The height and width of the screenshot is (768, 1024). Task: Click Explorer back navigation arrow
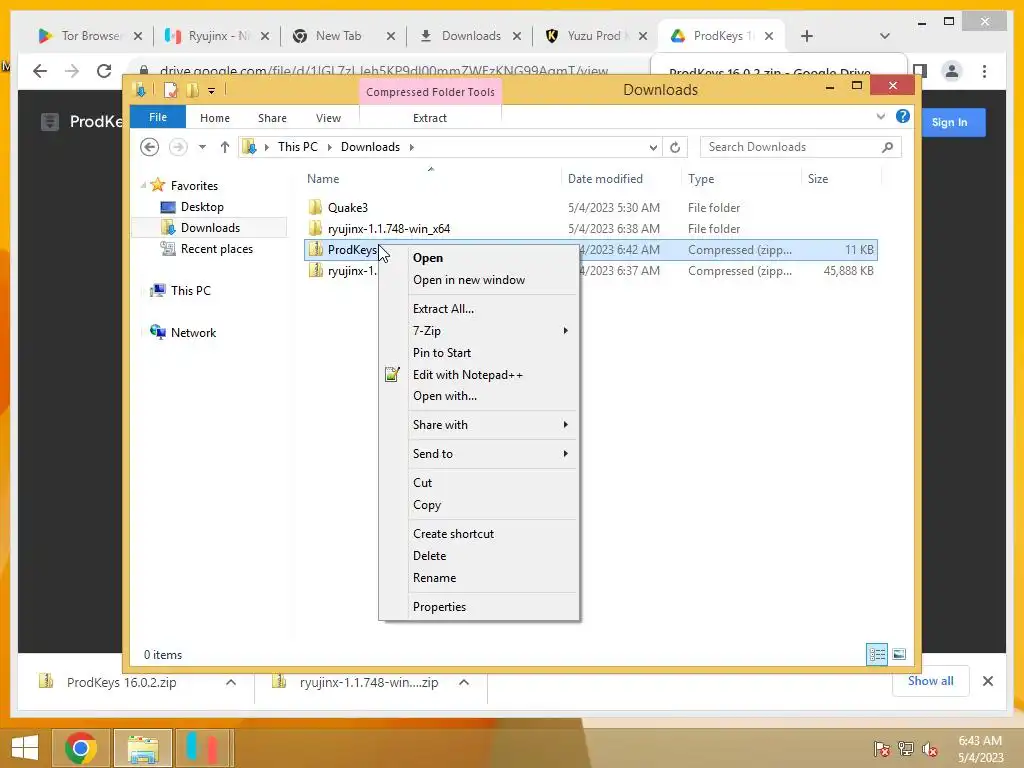(x=150, y=147)
